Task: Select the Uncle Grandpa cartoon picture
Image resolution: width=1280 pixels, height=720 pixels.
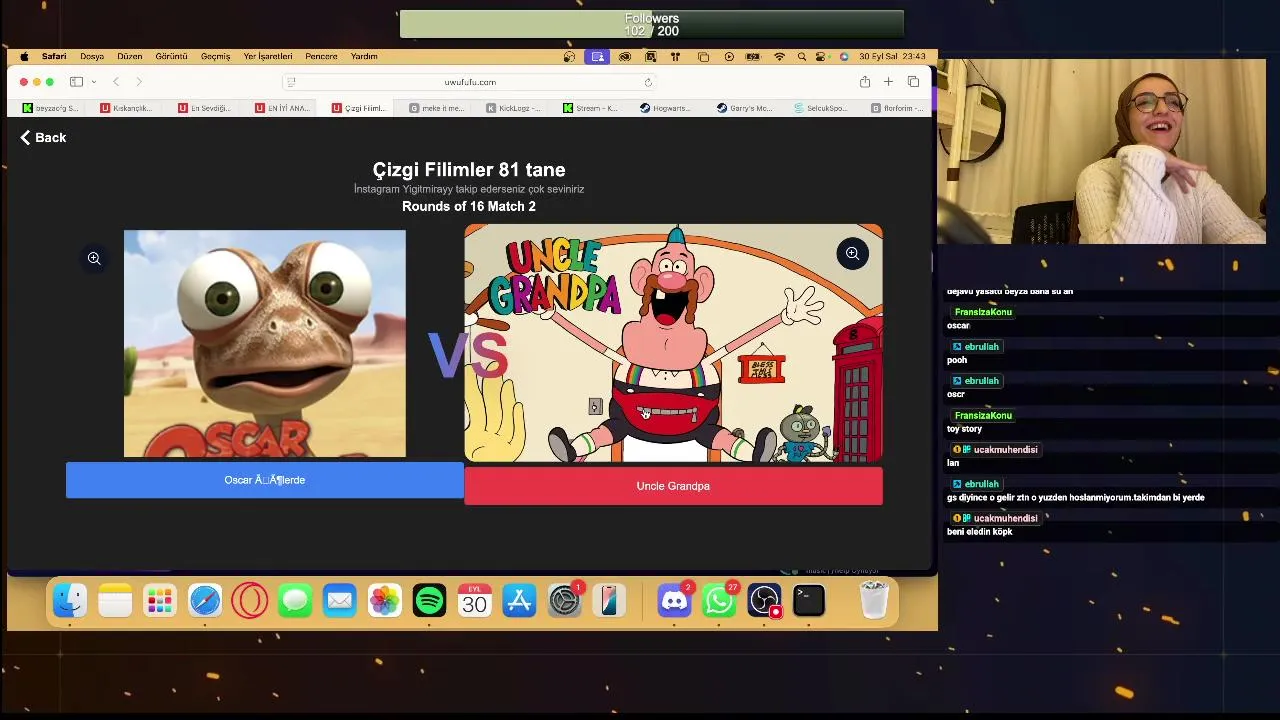Action: [673, 343]
